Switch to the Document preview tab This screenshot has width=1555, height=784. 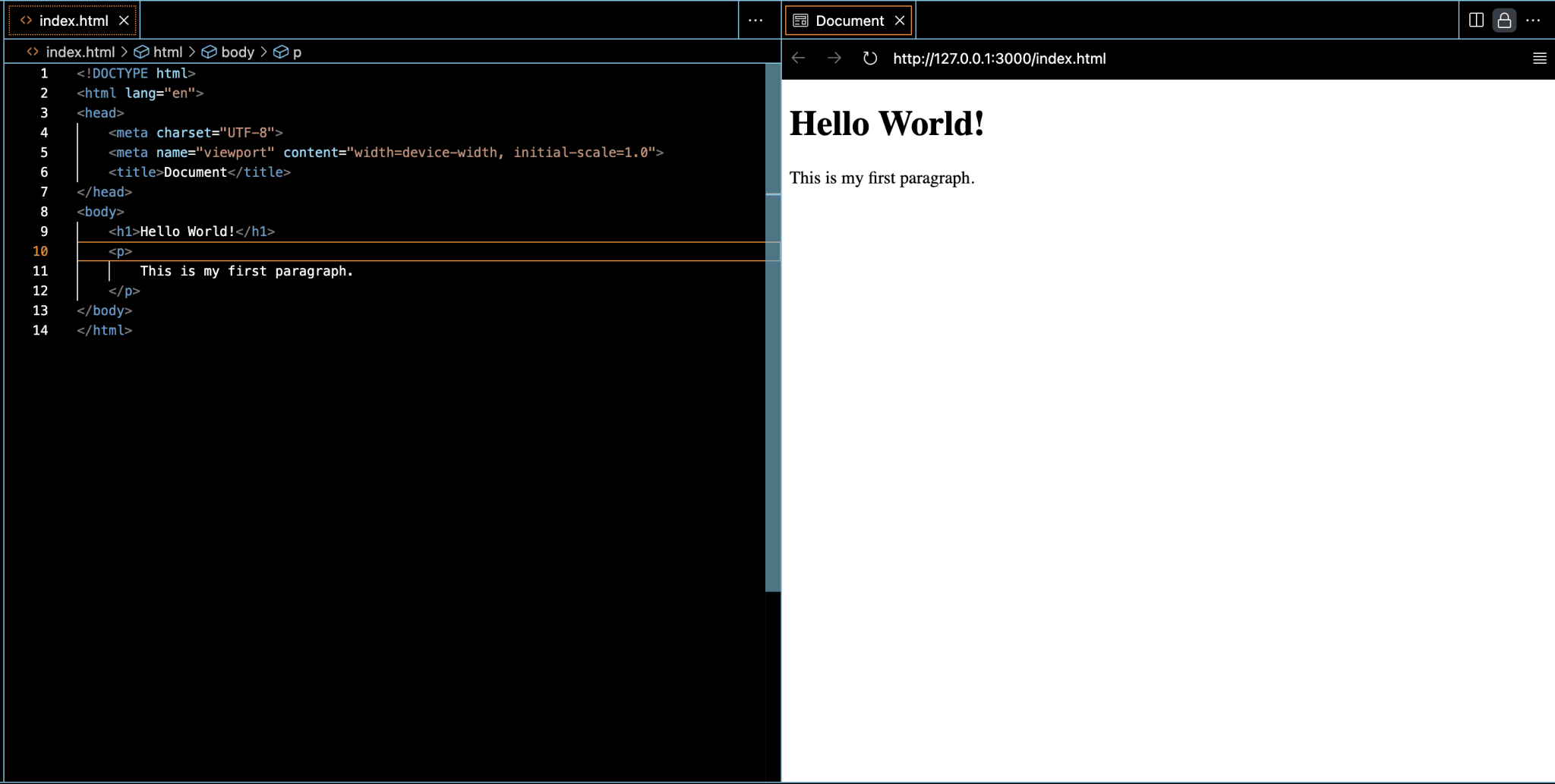pyautogui.click(x=849, y=20)
